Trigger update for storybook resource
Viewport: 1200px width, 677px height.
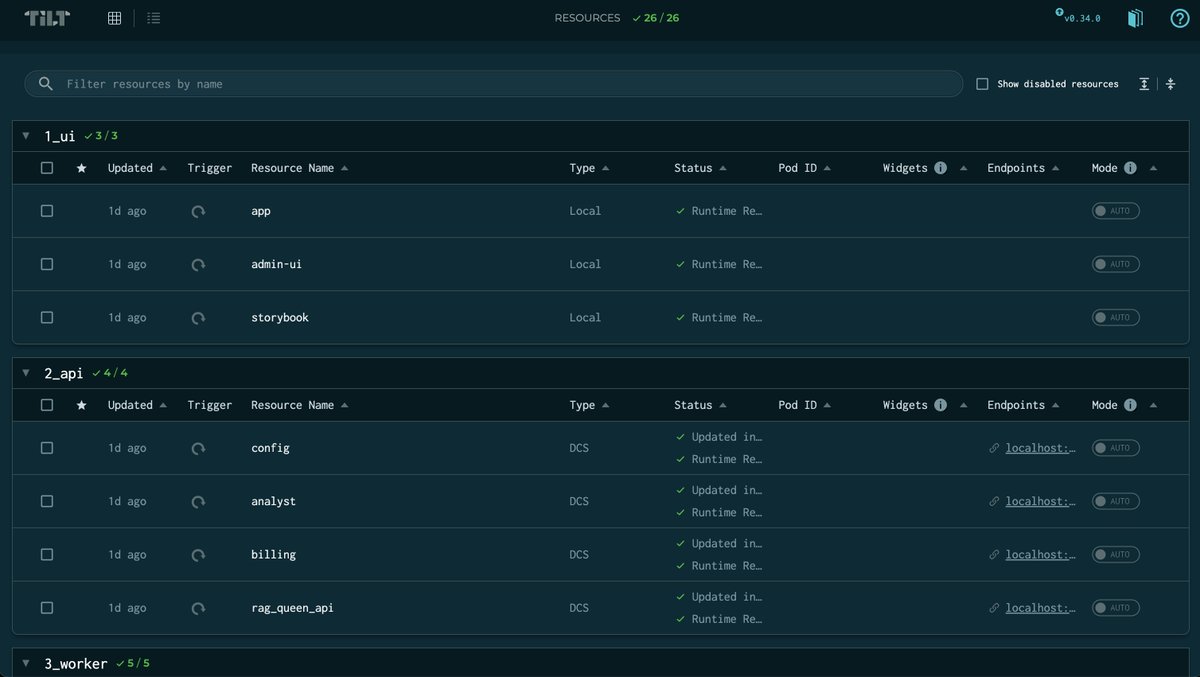198,317
